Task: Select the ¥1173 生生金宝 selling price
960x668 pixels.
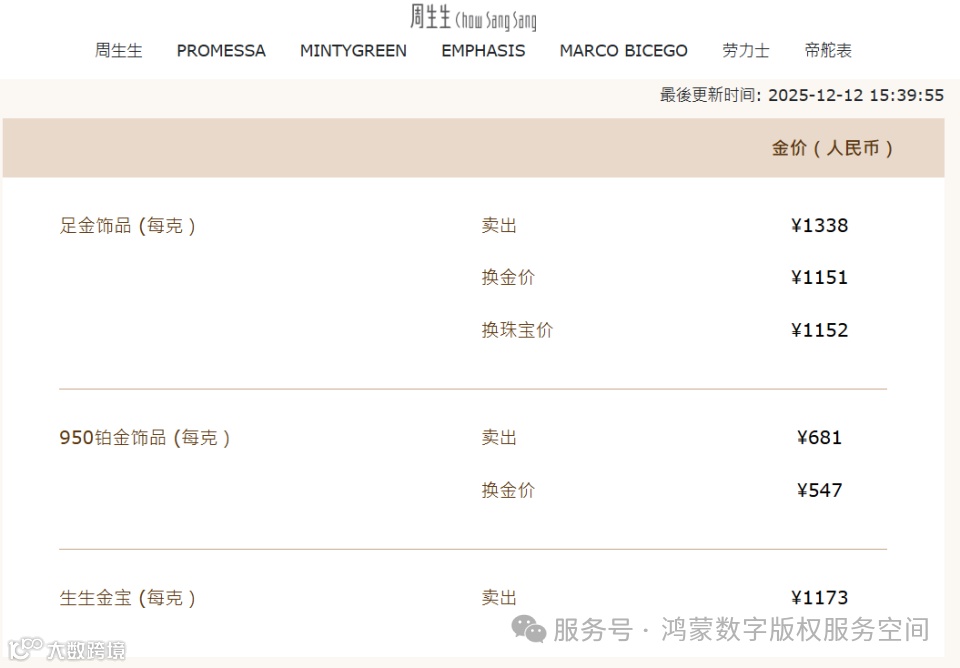Action: tap(819, 598)
